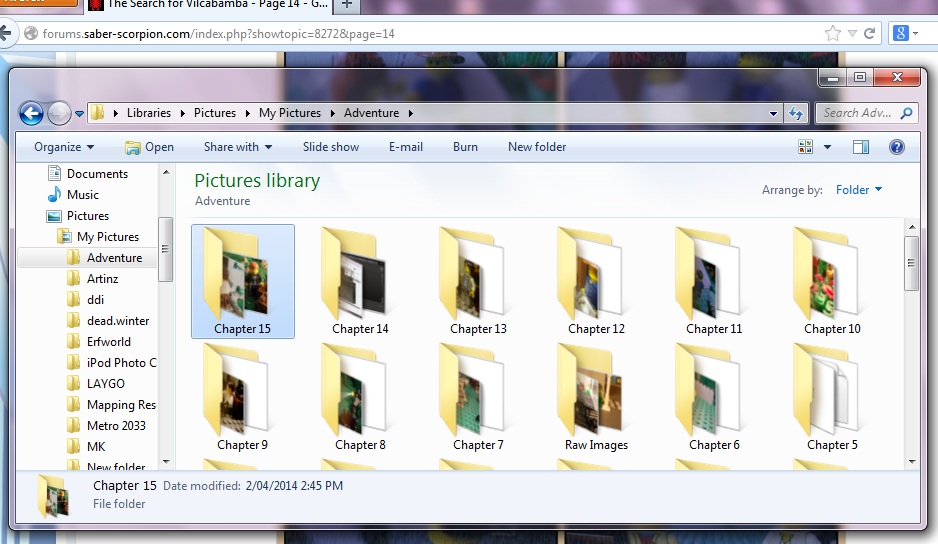The image size is (938, 544).
Task: Click E-mail in the toolbar
Action: pyautogui.click(x=406, y=147)
